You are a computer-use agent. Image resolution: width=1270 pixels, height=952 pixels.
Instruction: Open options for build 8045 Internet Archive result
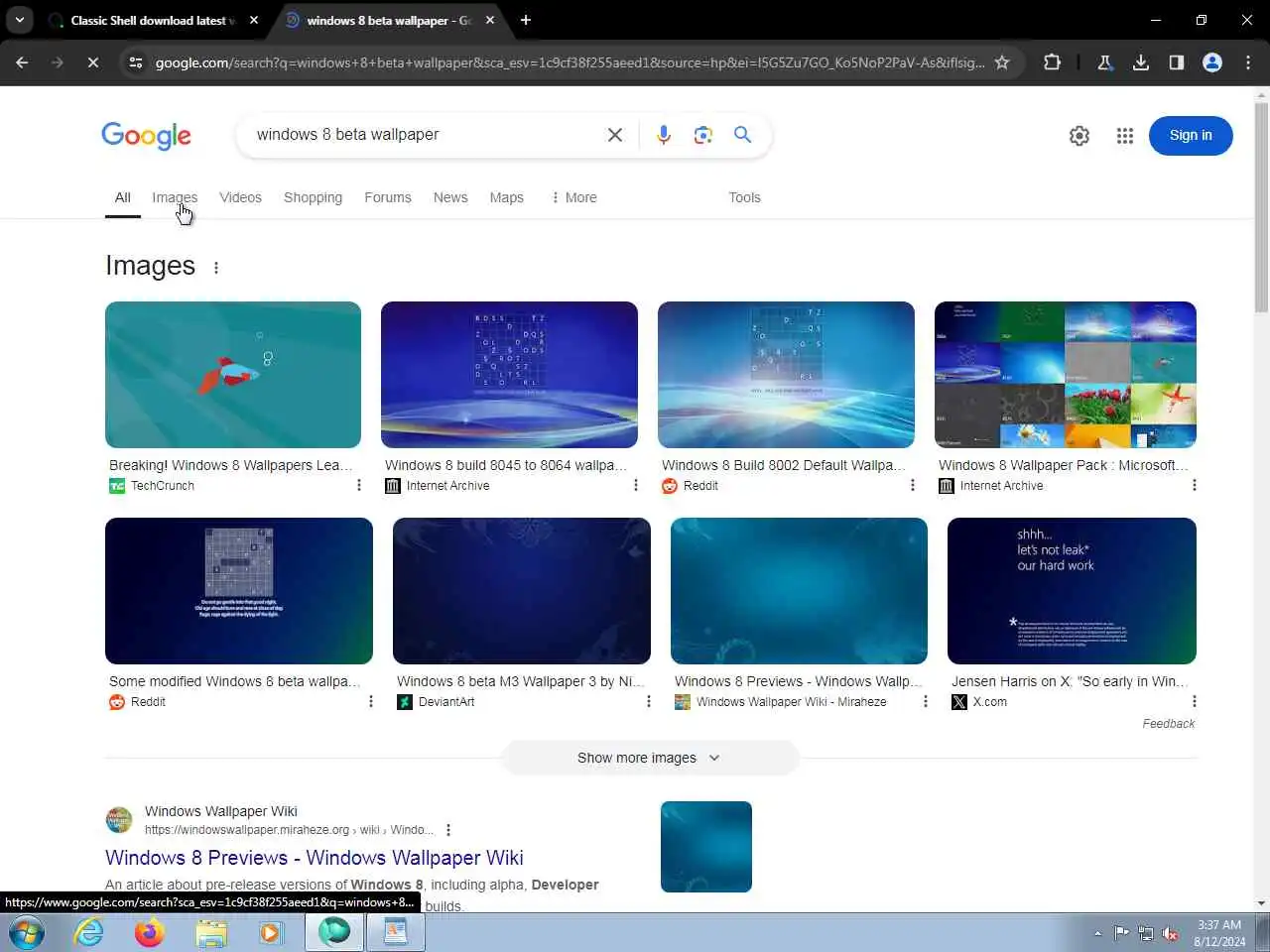pos(636,485)
